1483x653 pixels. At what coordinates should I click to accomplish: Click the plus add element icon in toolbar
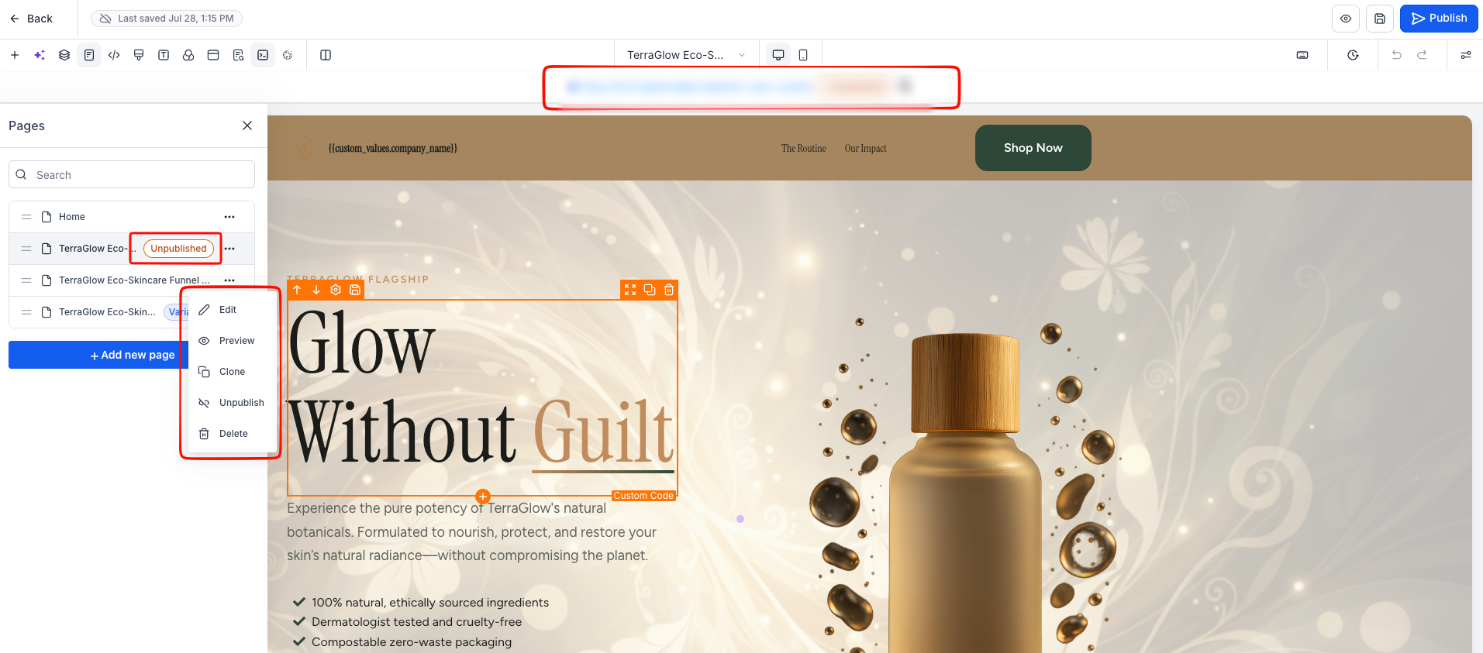tap(14, 55)
